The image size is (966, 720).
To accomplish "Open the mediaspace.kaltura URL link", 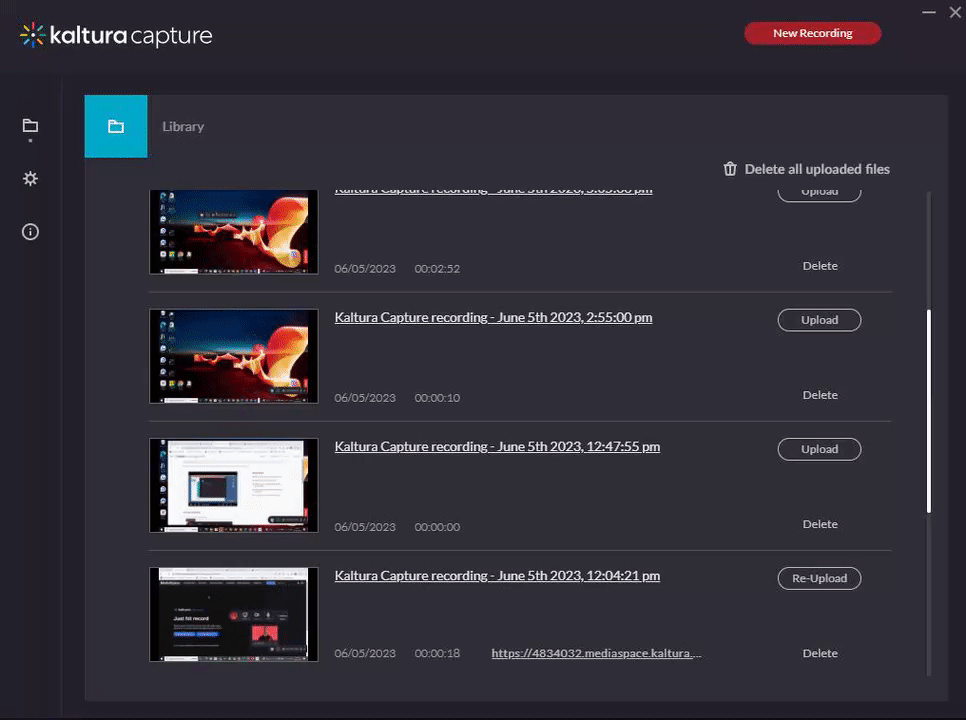I will [x=596, y=653].
